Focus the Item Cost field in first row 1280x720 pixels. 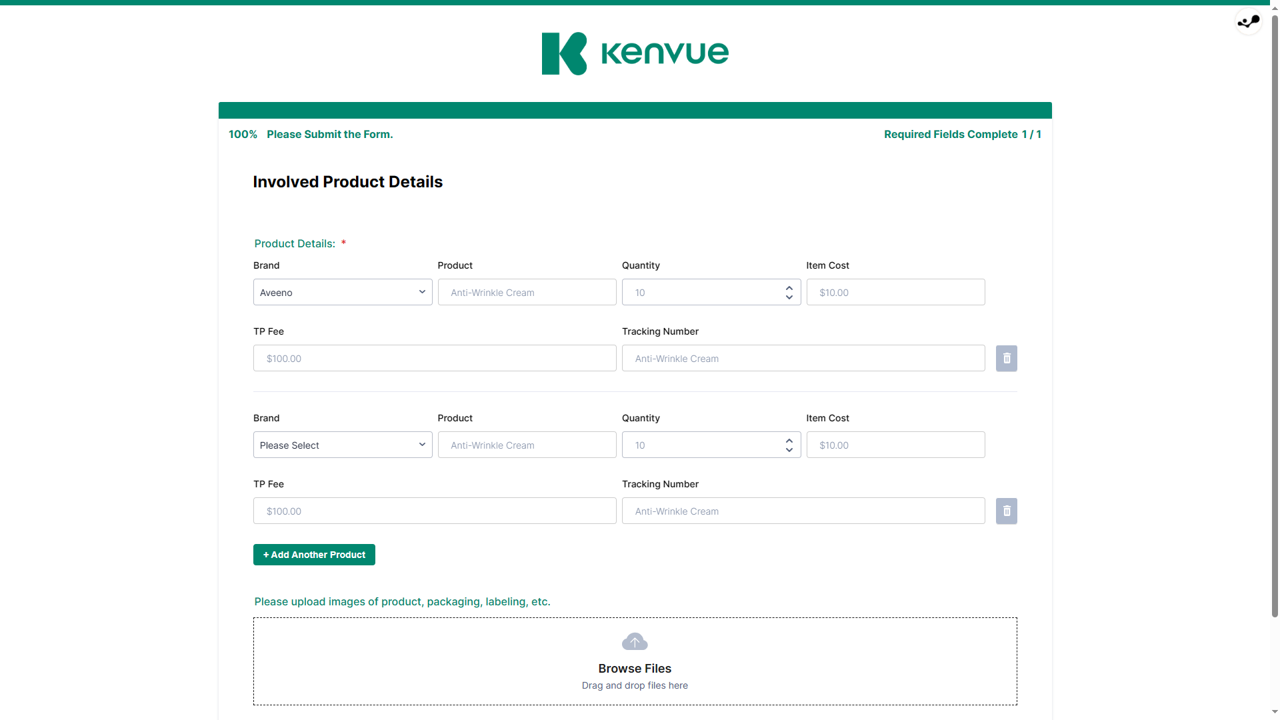pyautogui.click(x=895, y=291)
